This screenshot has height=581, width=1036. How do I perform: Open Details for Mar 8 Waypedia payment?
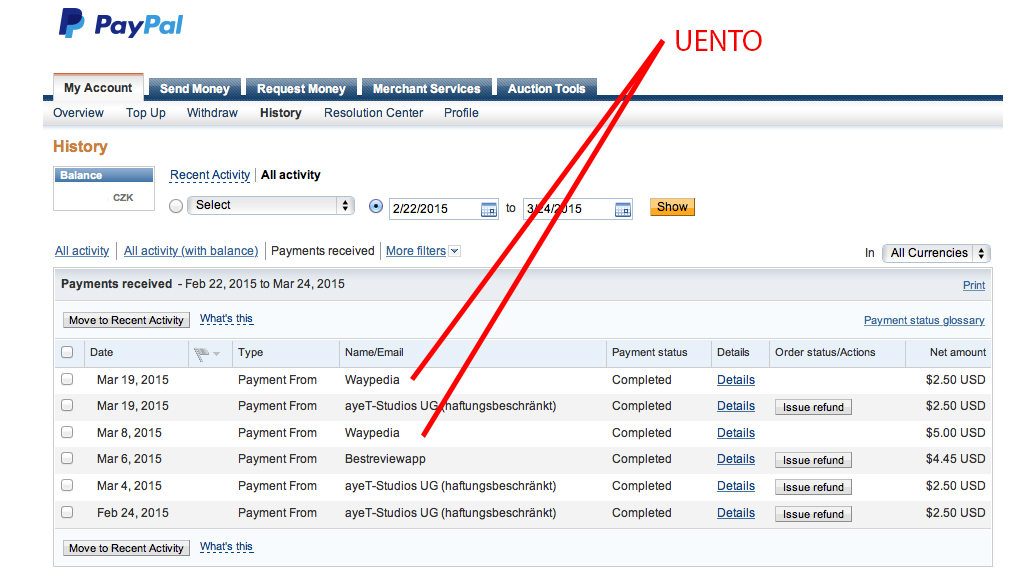tap(736, 433)
